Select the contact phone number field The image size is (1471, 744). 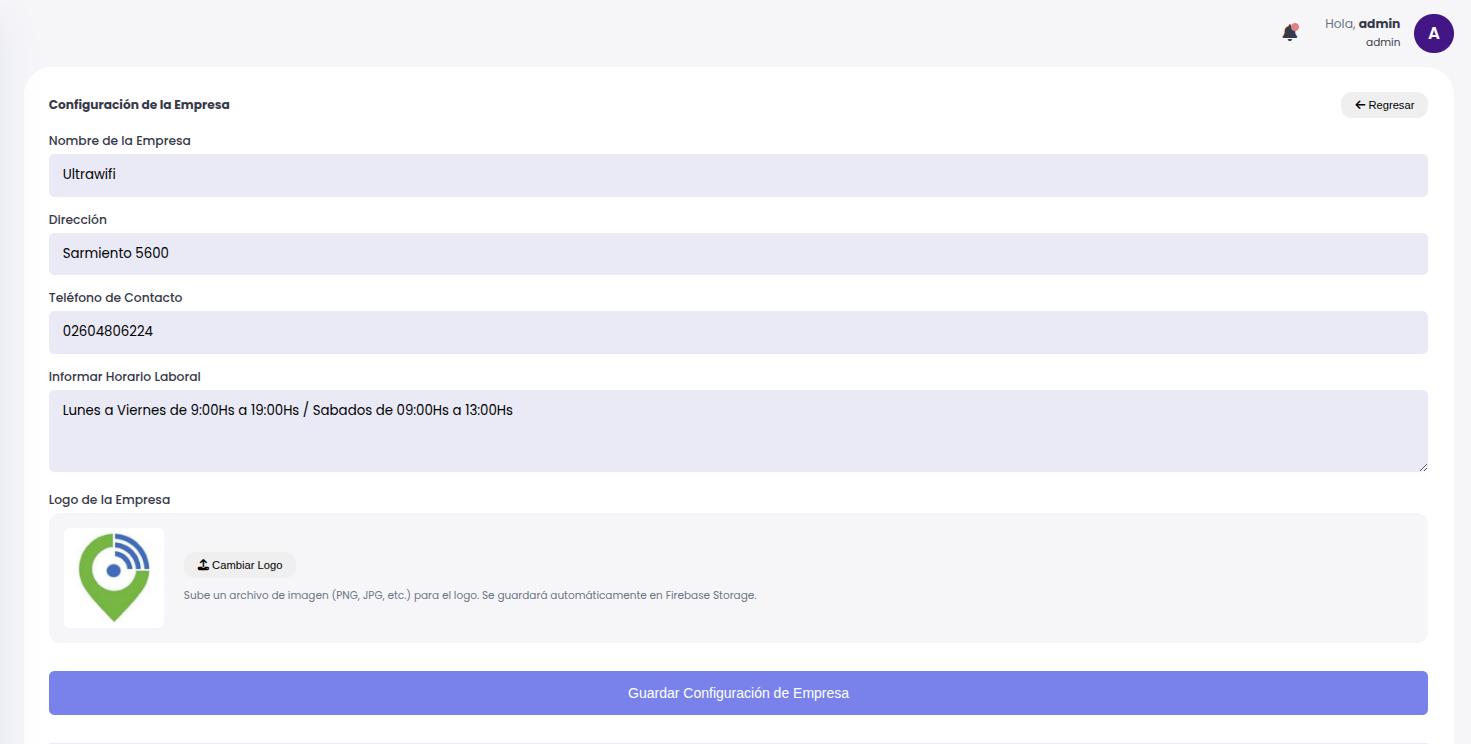click(738, 332)
